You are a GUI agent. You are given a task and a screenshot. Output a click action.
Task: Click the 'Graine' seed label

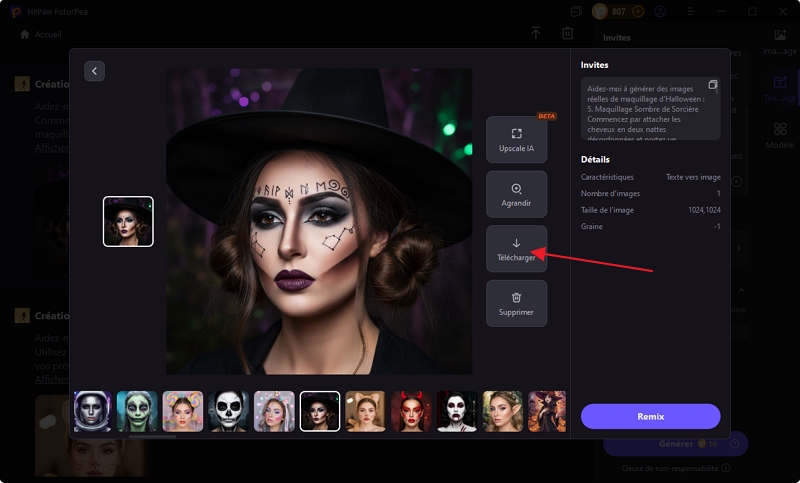[x=591, y=226]
